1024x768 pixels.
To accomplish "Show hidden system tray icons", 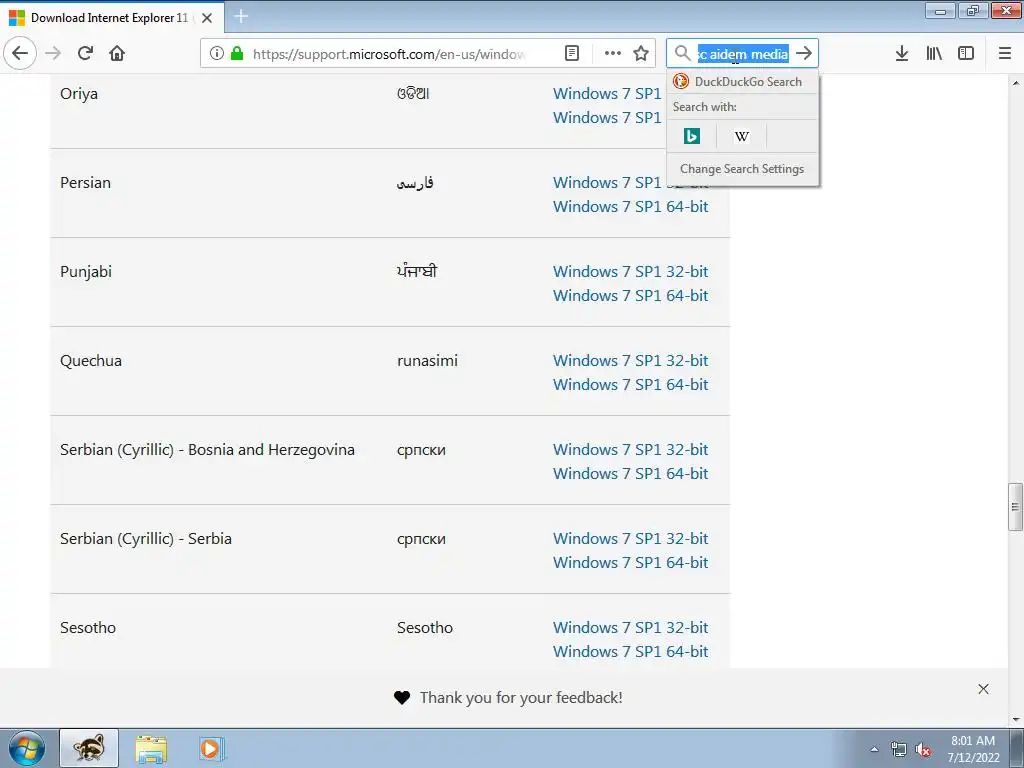I will pyautogui.click(x=874, y=749).
